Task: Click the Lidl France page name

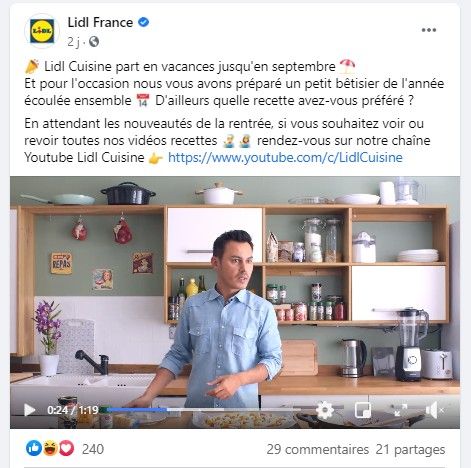Action: pos(100,22)
